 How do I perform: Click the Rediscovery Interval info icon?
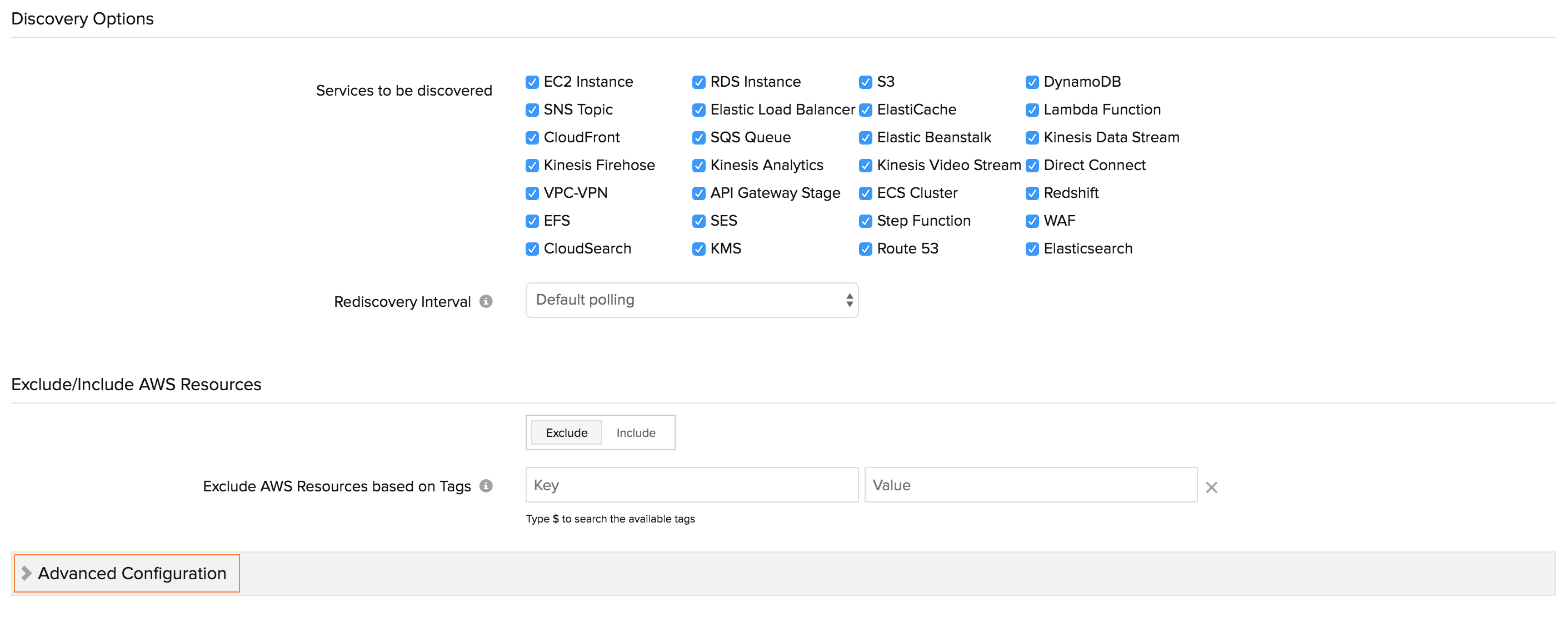tap(486, 301)
